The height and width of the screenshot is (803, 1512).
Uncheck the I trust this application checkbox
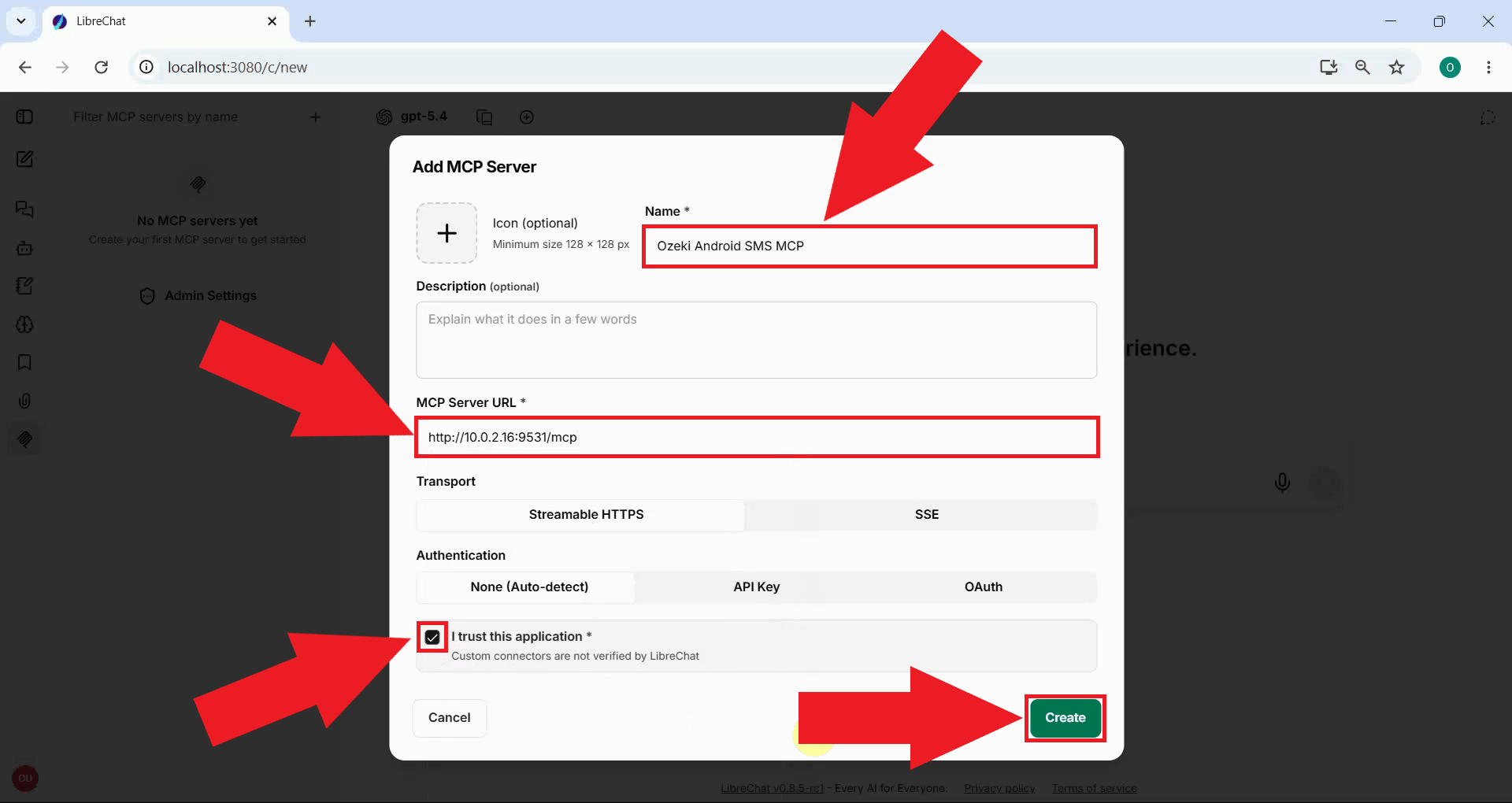click(432, 637)
